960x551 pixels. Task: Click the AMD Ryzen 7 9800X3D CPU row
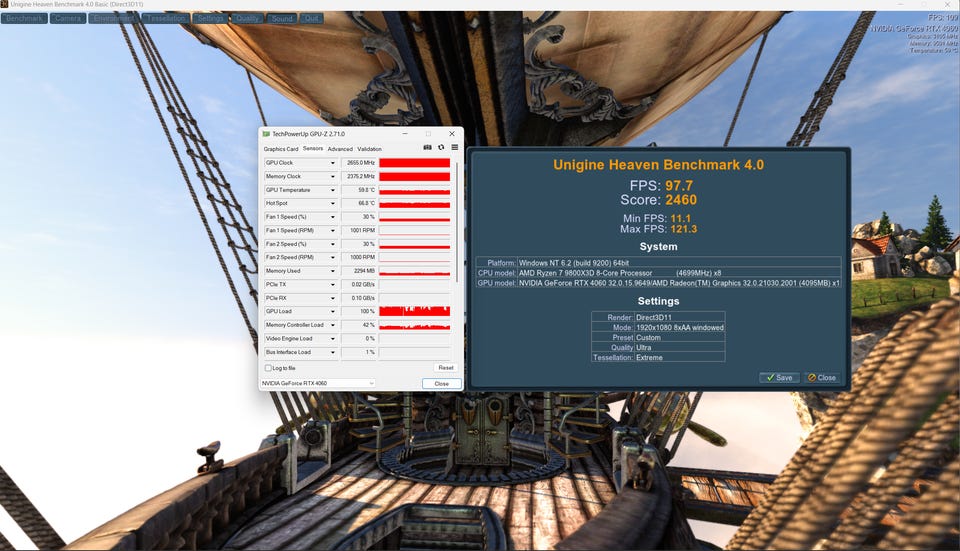tap(658, 273)
